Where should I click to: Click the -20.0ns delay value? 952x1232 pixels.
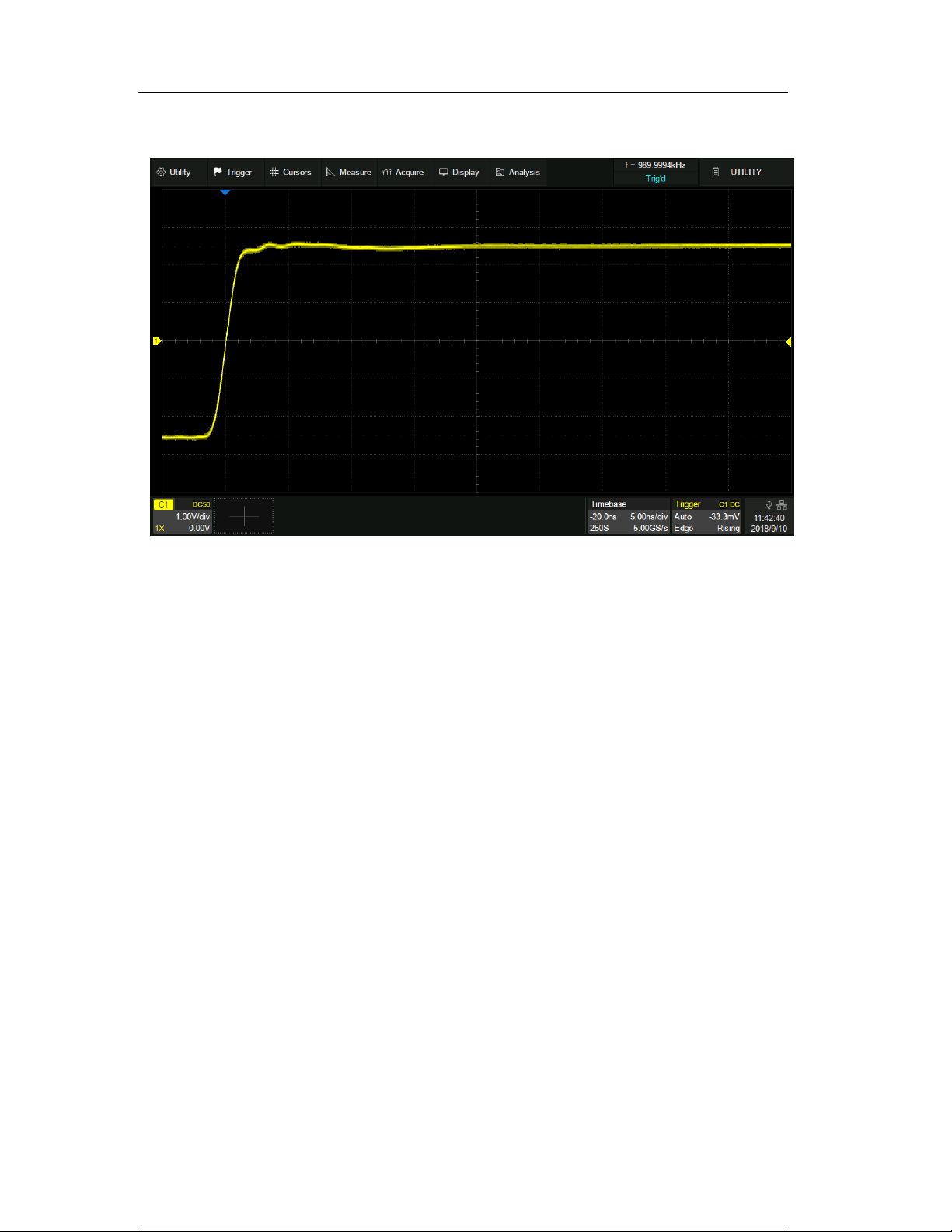[603, 517]
